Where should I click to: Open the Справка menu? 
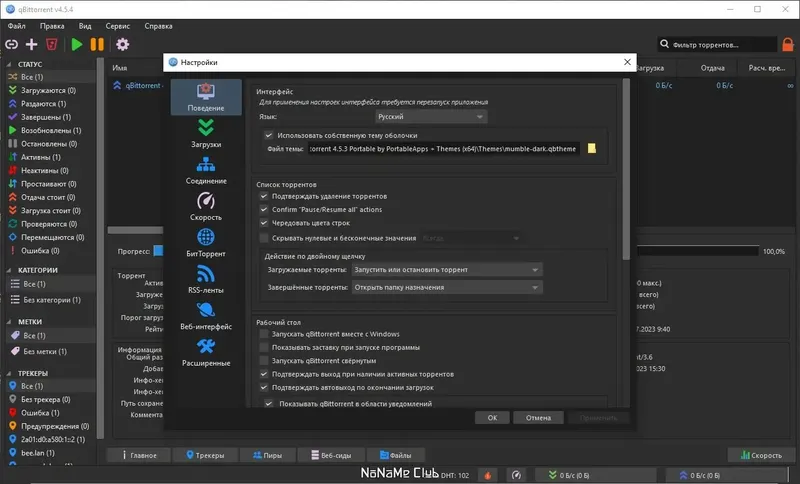(158, 26)
